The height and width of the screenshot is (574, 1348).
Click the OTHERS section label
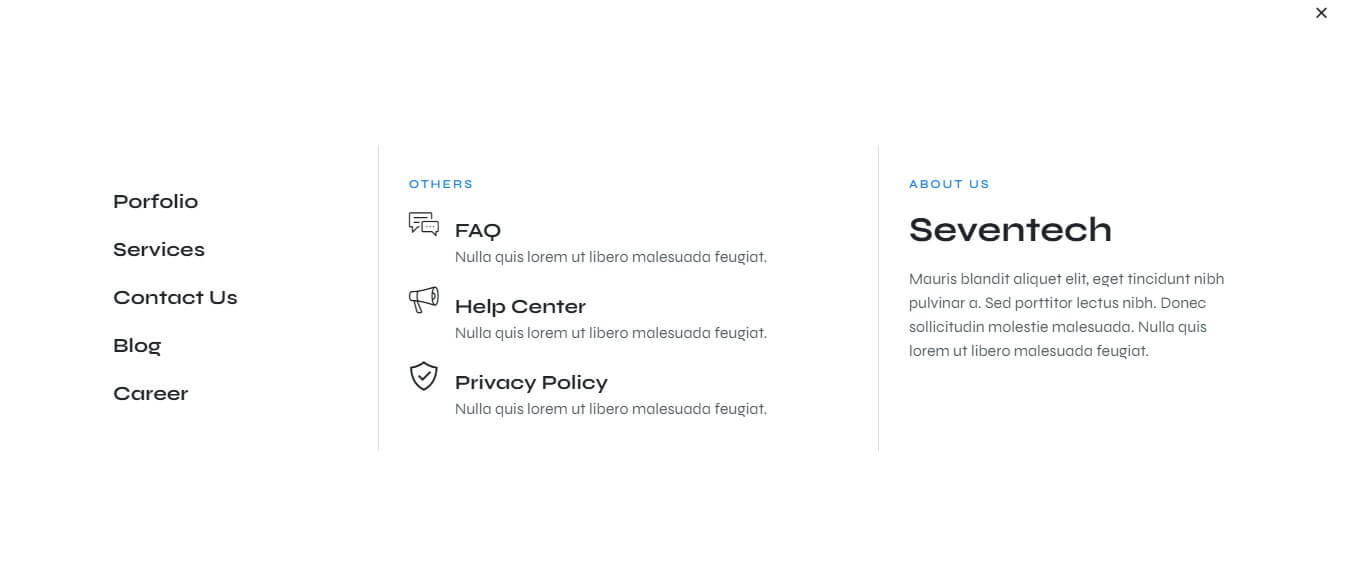[440, 184]
